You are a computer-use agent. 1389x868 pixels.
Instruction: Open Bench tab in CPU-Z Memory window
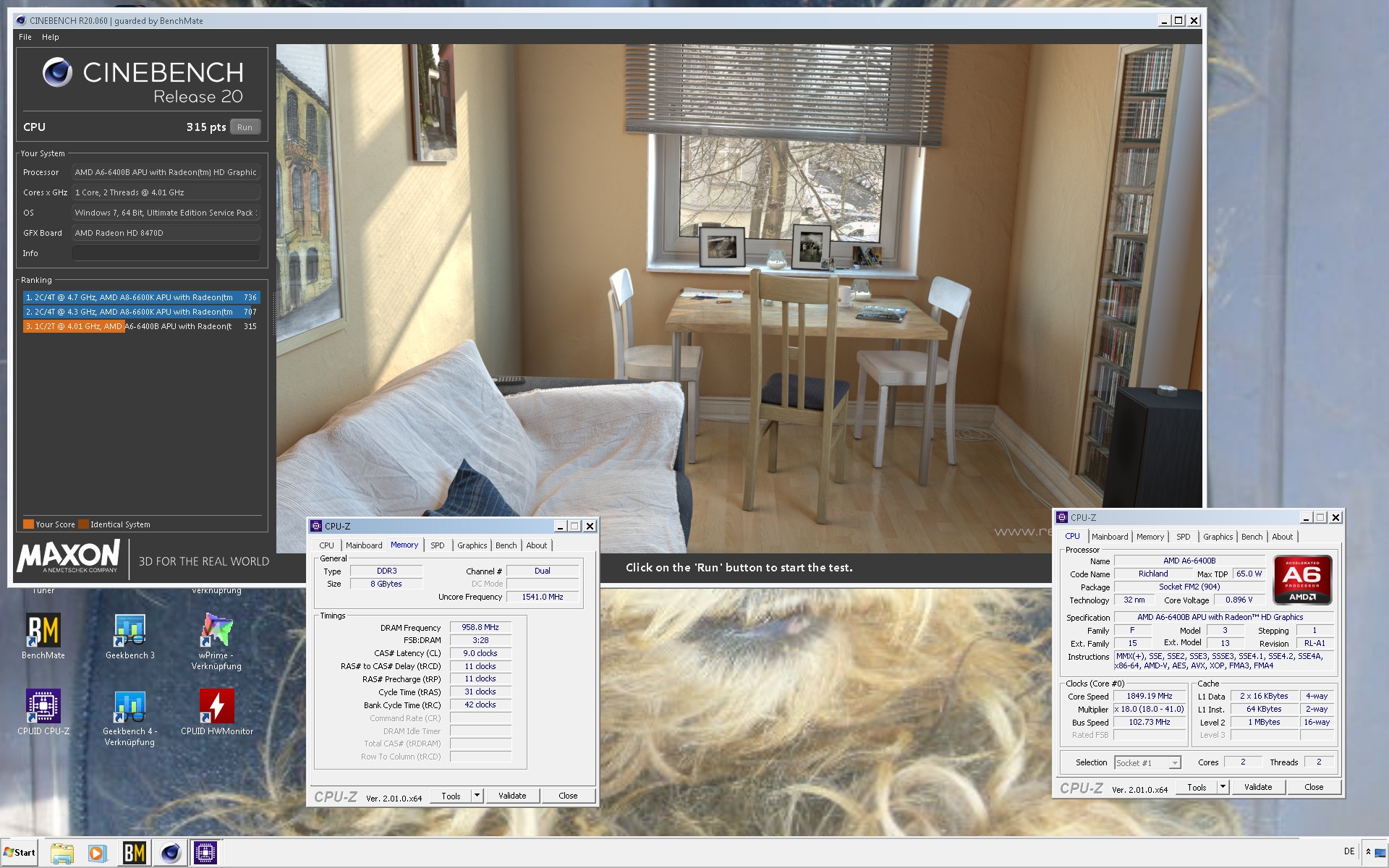point(506,545)
